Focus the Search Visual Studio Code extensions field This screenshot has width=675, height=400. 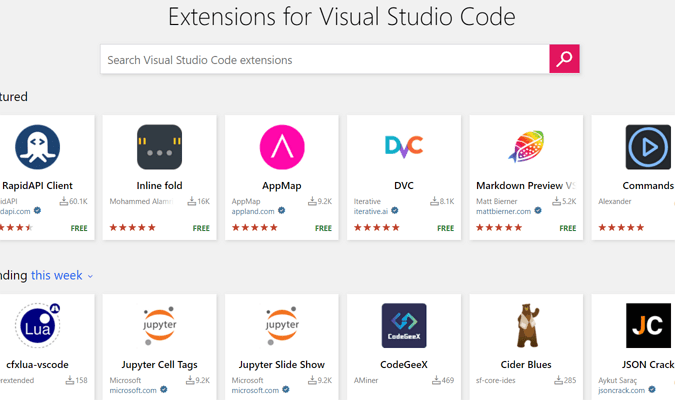pos(325,59)
